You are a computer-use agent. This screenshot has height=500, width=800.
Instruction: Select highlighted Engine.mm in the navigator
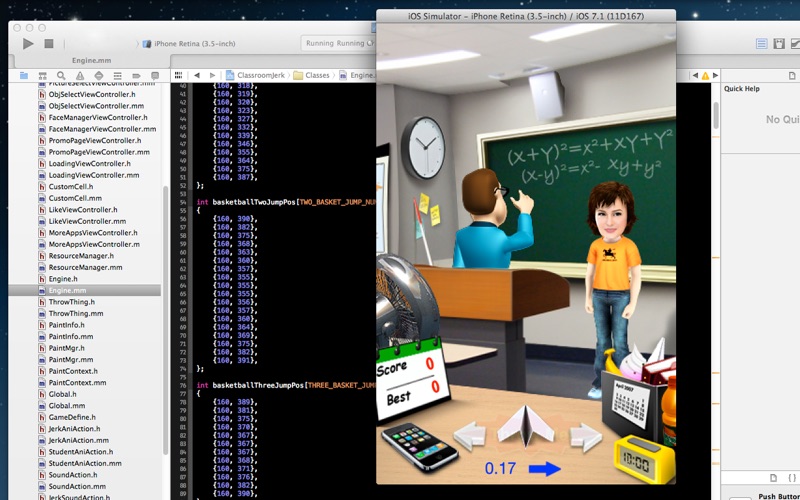(x=85, y=290)
